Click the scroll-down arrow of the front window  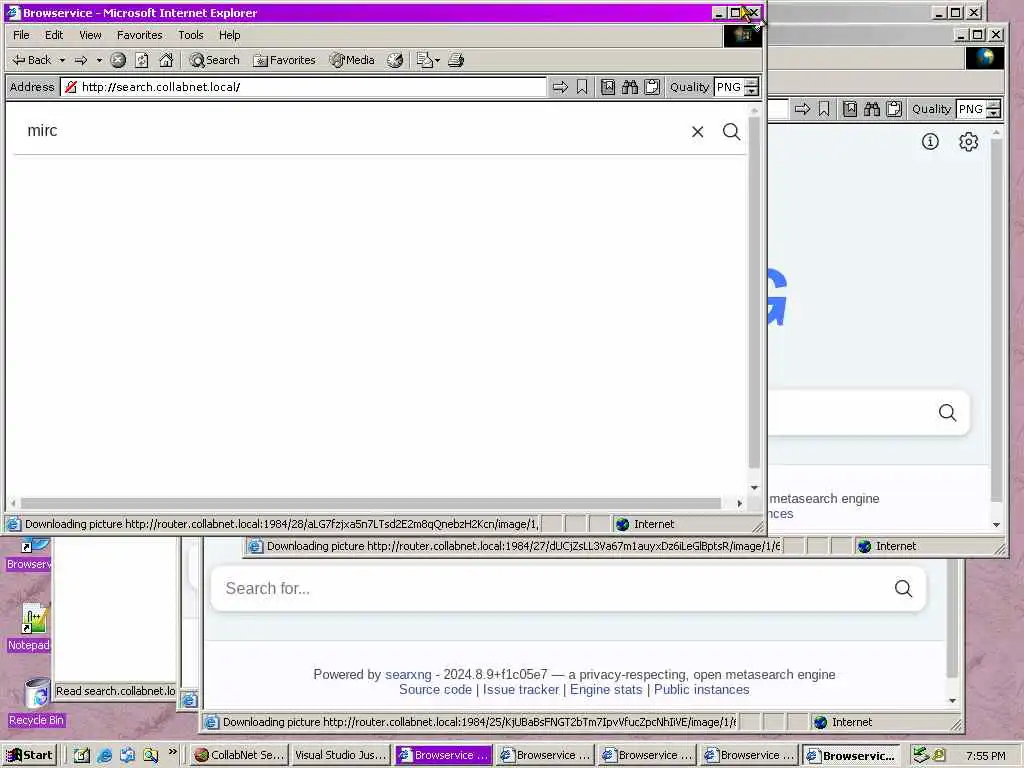754,488
